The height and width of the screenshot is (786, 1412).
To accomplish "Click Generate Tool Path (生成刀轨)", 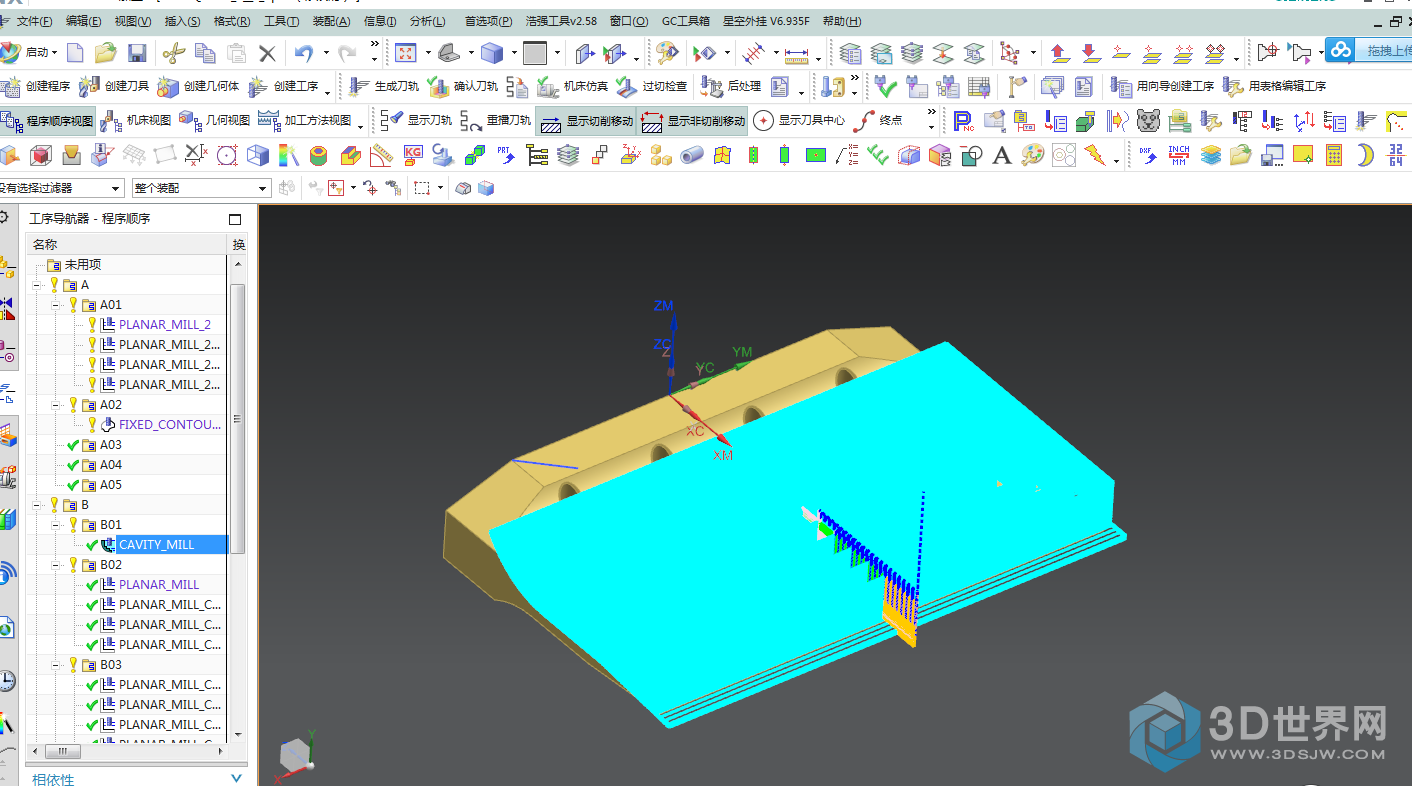I will (382, 87).
